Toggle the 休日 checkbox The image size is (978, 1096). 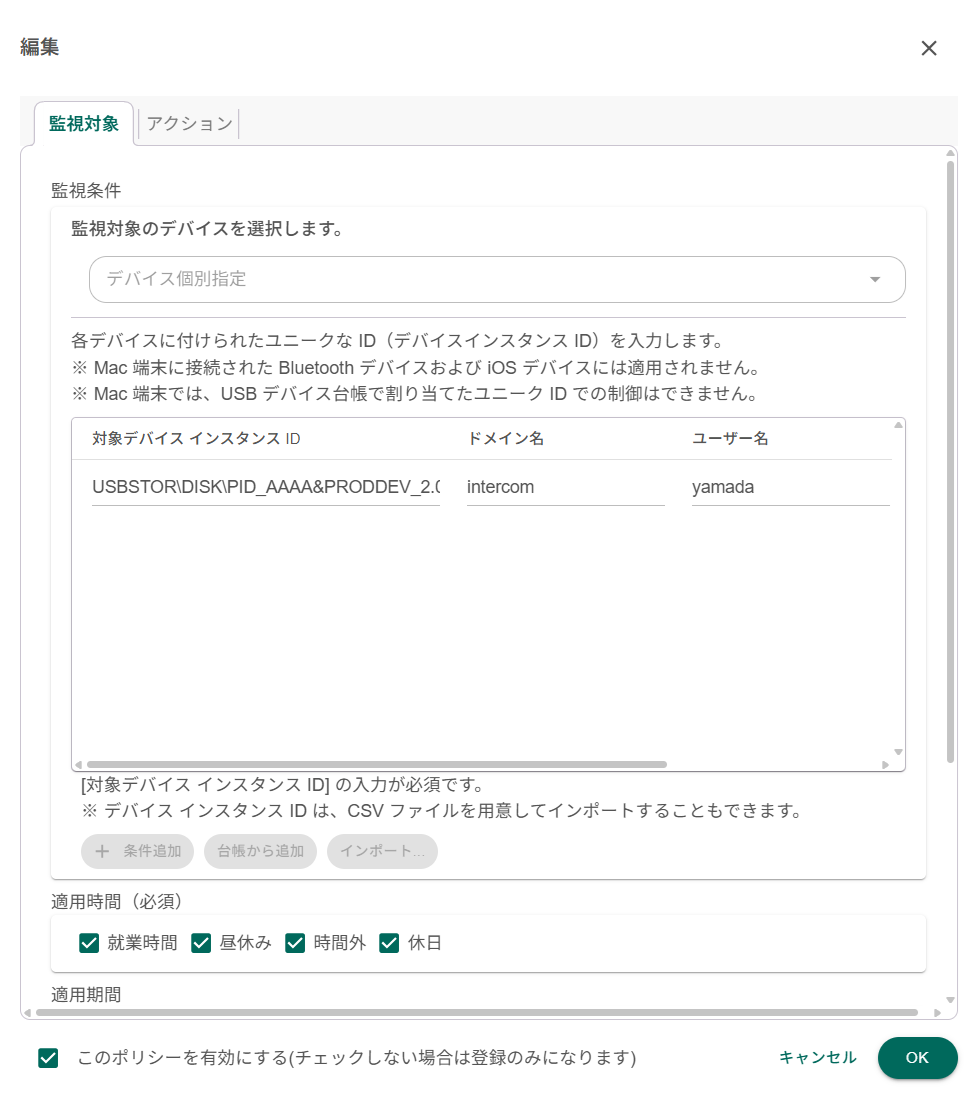click(x=389, y=942)
